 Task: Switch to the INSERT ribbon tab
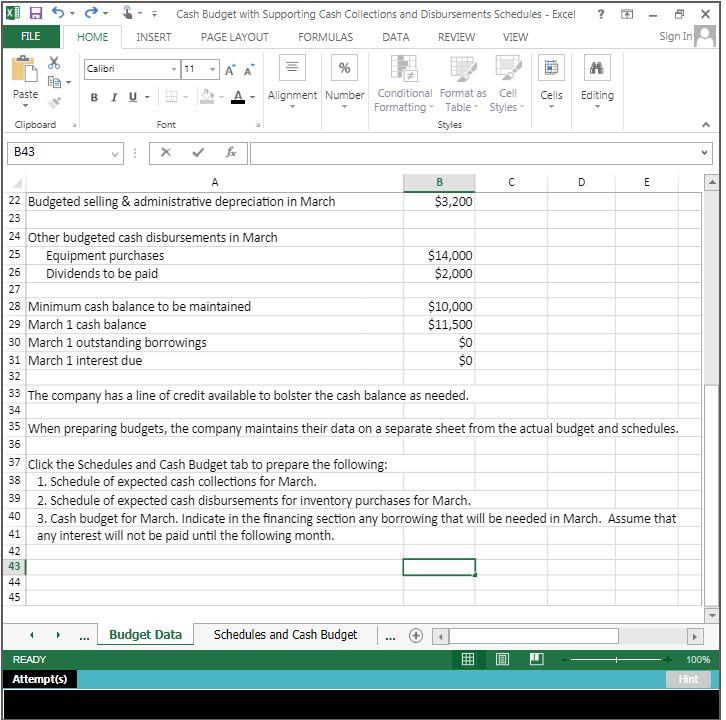point(154,37)
